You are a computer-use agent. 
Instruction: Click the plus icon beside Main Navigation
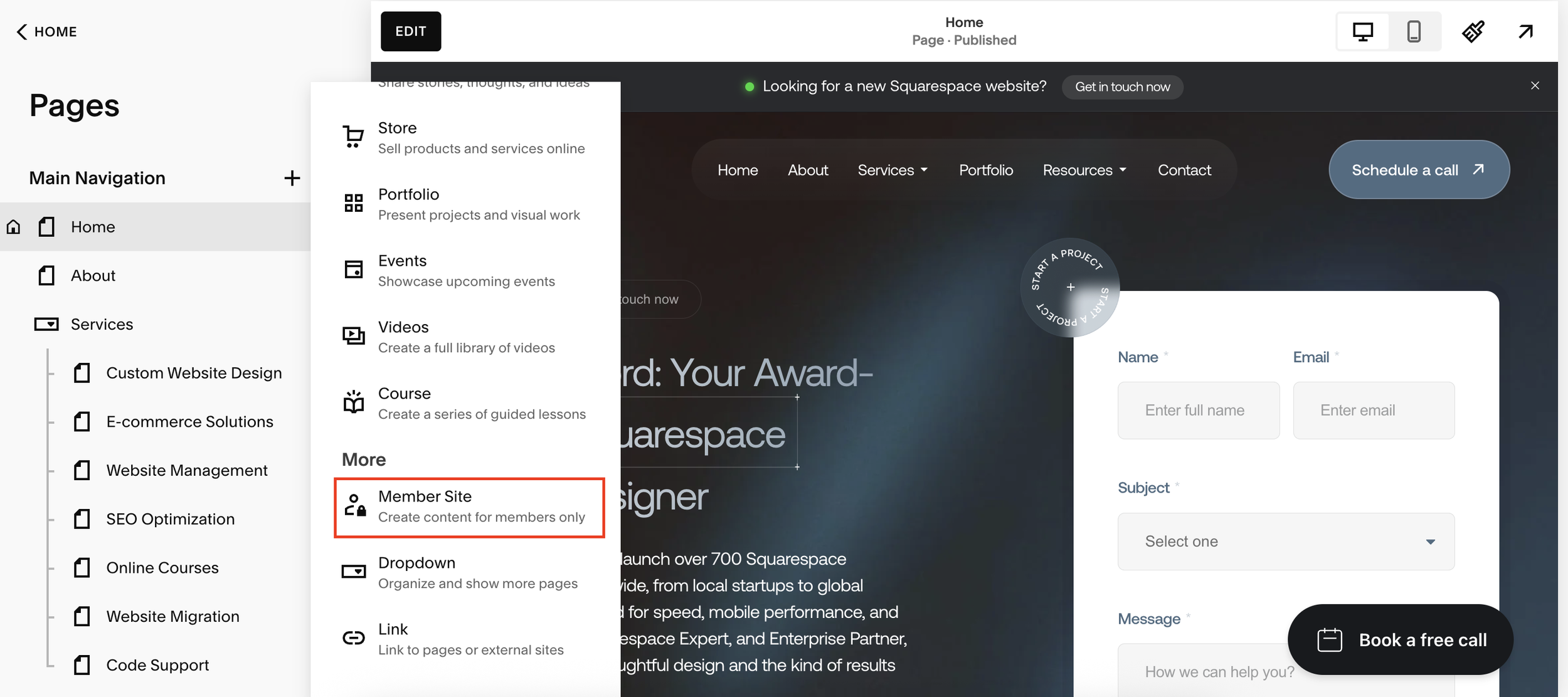(x=292, y=178)
